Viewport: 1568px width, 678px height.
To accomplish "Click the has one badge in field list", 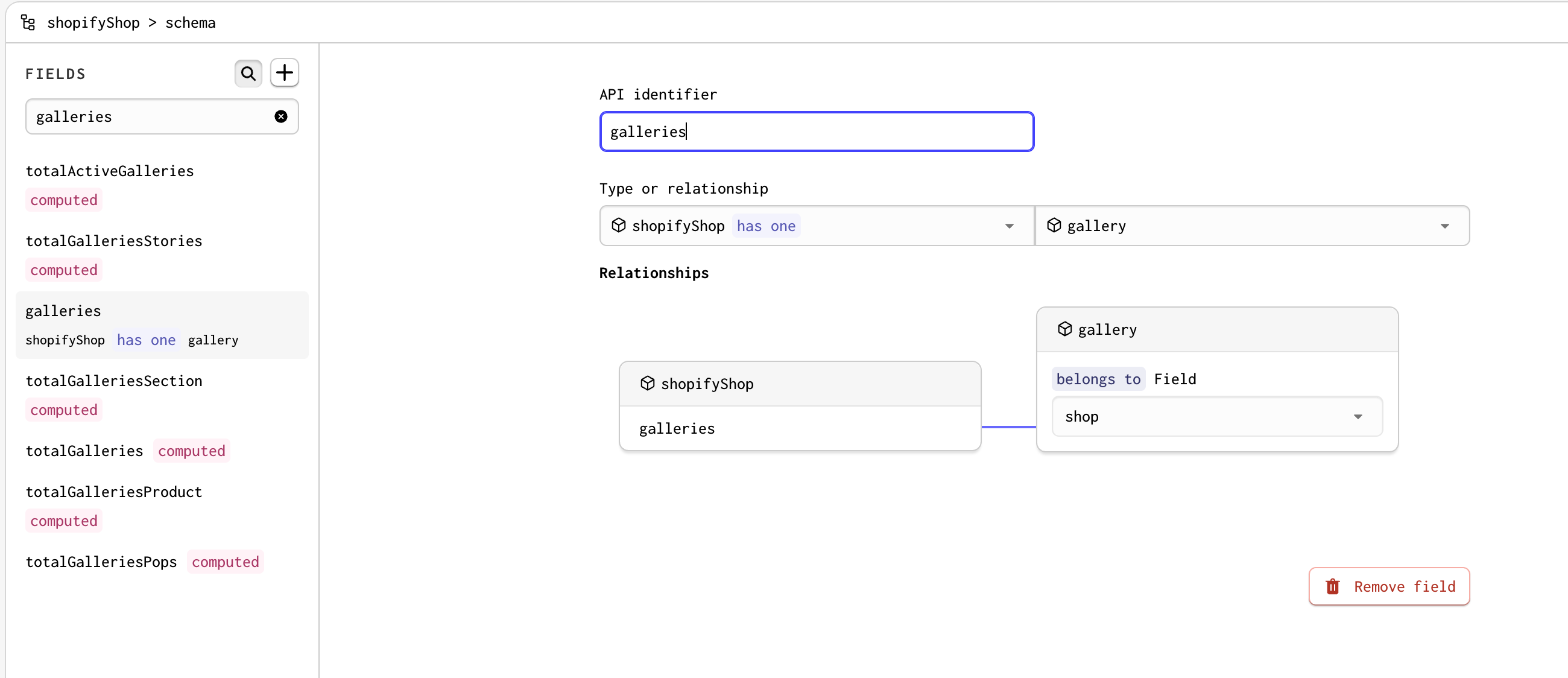I will coord(146,340).
